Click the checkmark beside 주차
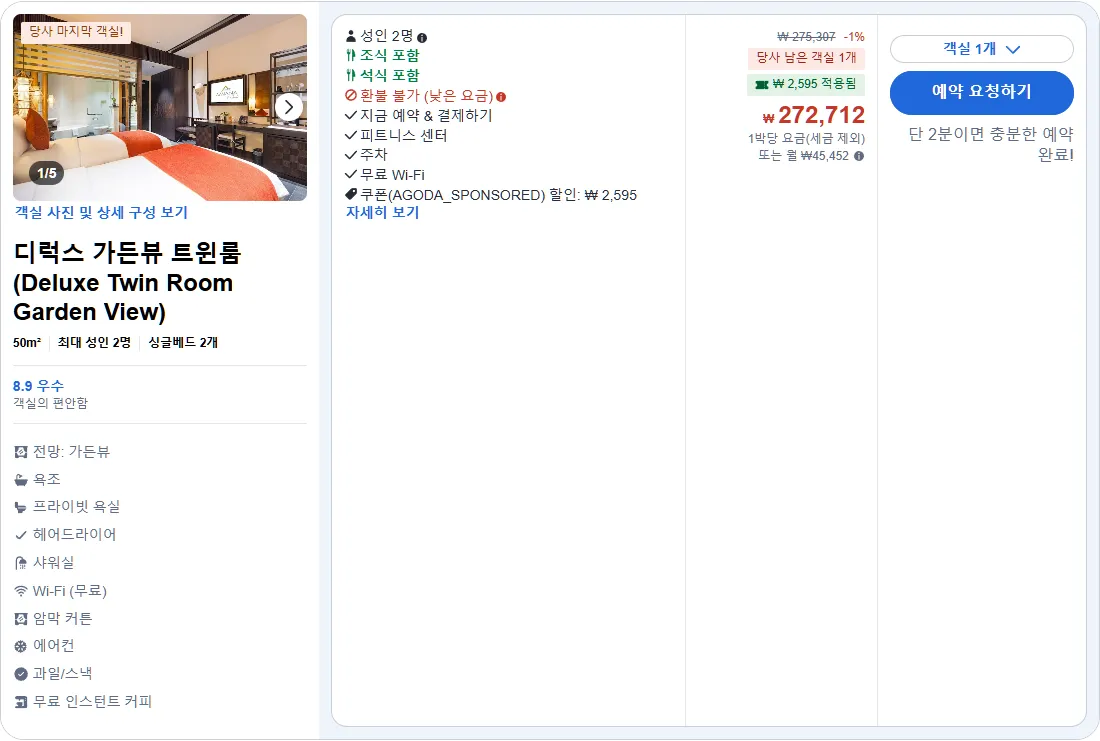 point(351,154)
